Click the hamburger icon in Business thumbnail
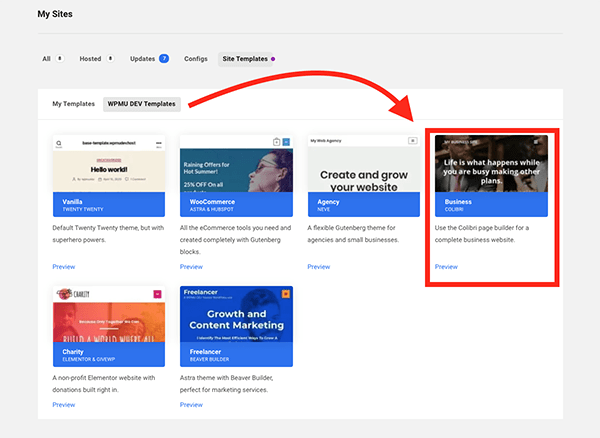 click(536, 142)
